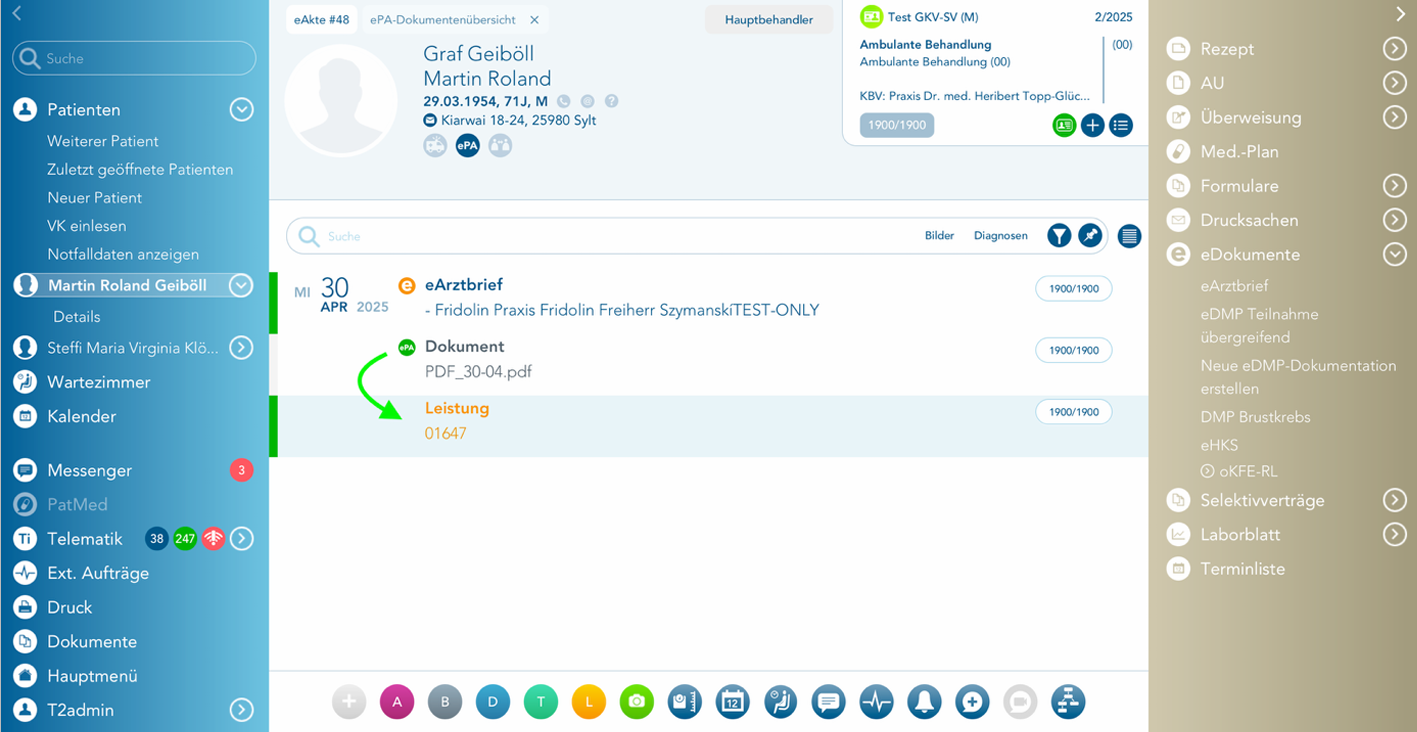
Task: Open the calendar icon in bottom toolbar
Action: 732,702
